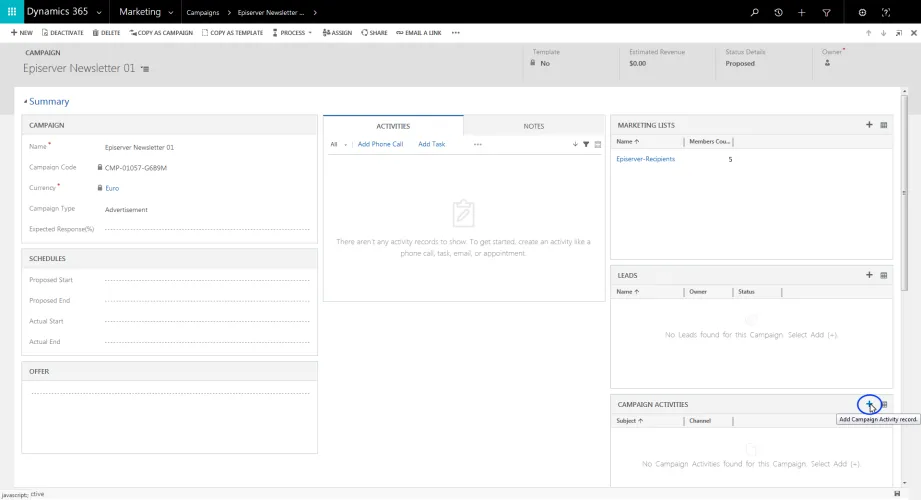Sort Leads by Status column
Image resolution: width=921 pixels, height=500 pixels.
[746, 292]
